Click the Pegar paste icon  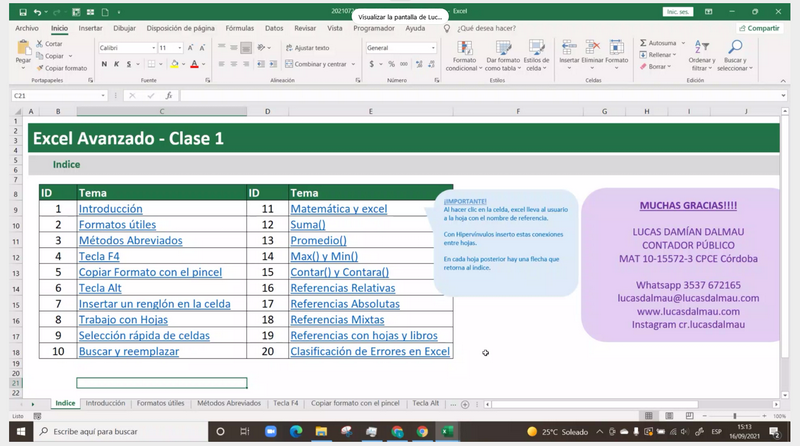pyautogui.click(x=23, y=48)
